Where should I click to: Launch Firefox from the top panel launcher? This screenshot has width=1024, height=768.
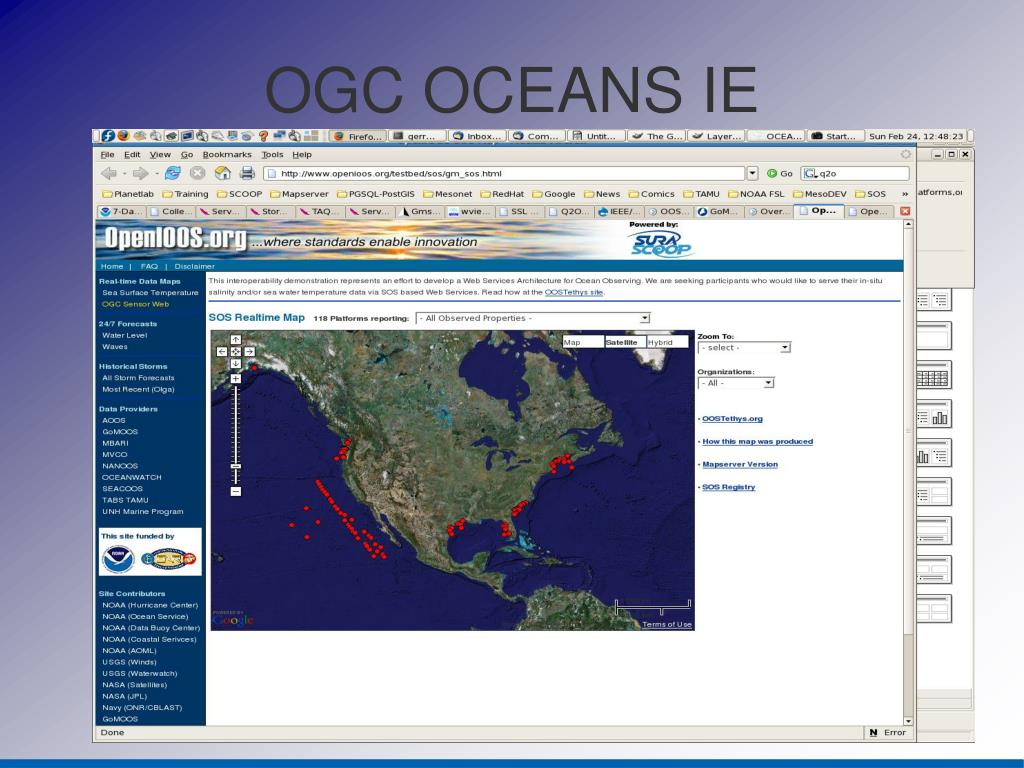pyautogui.click(x=123, y=136)
